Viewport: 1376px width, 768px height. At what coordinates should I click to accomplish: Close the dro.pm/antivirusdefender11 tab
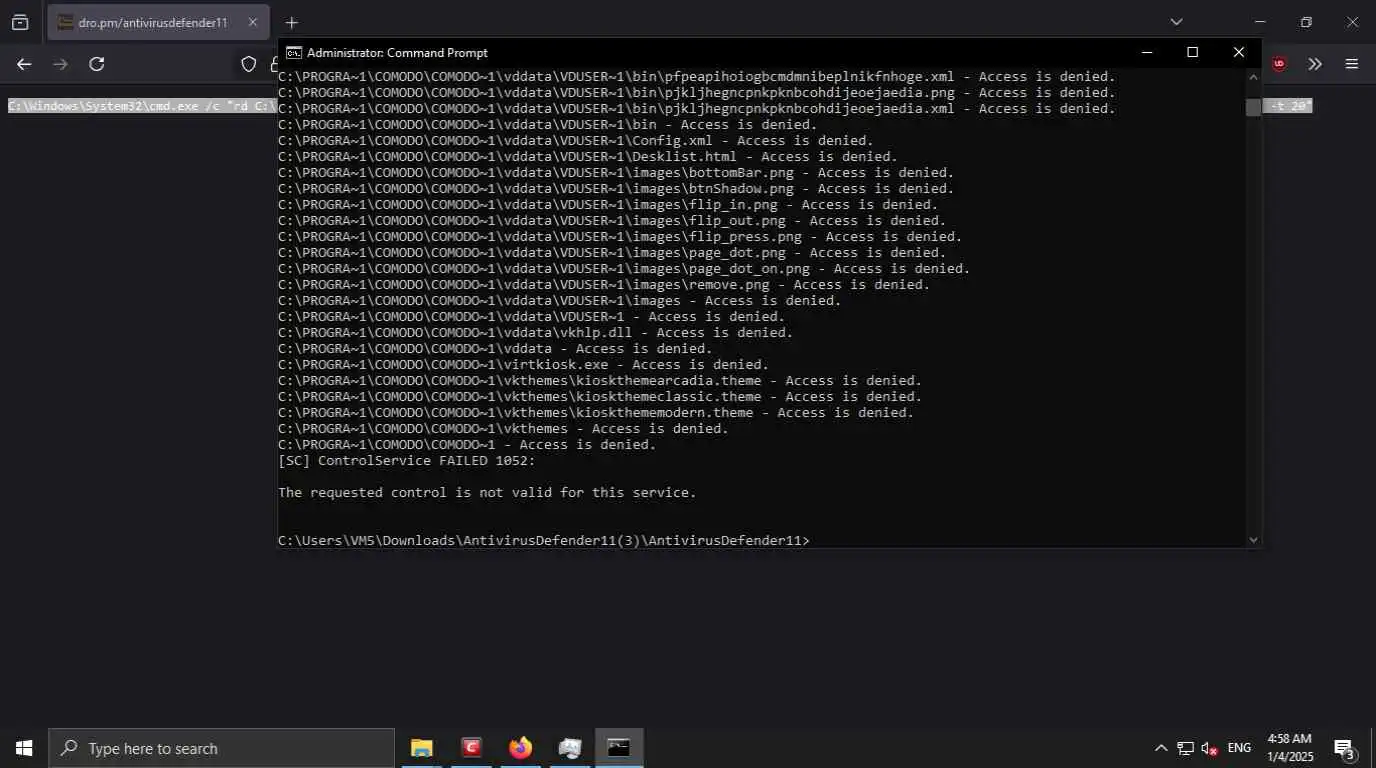252,22
